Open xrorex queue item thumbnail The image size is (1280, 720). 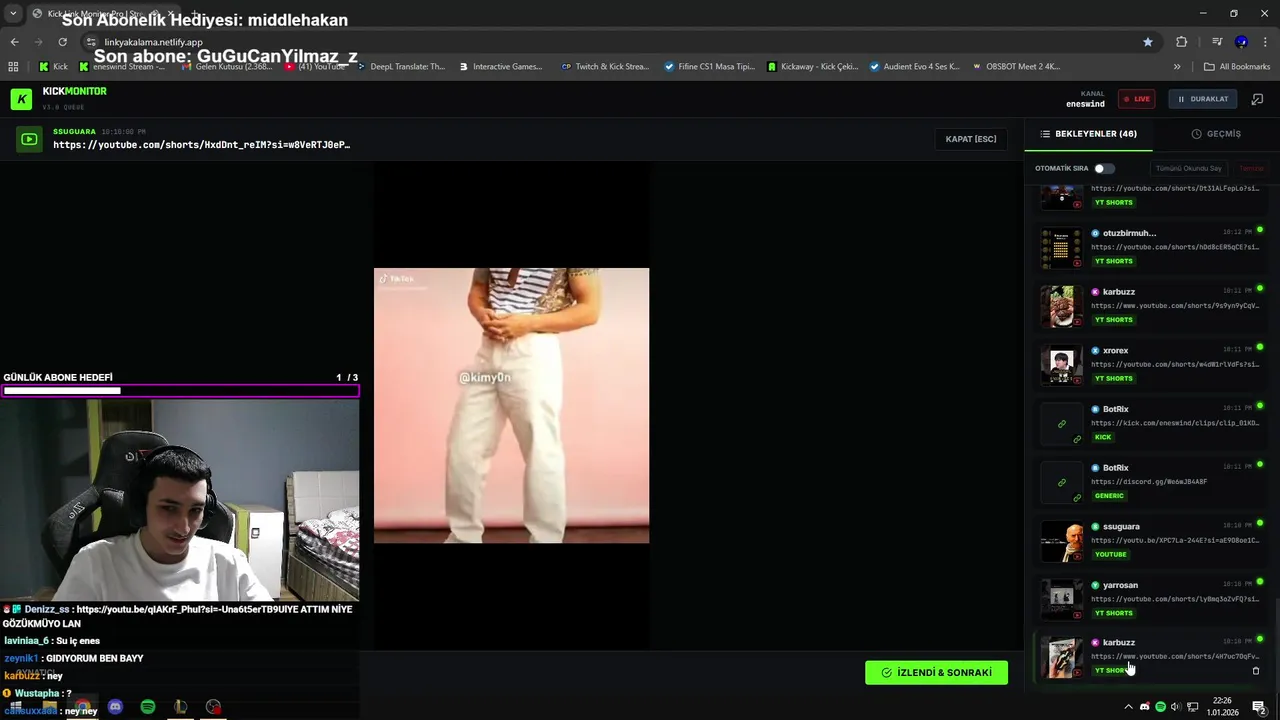pyautogui.click(x=1061, y=365)
